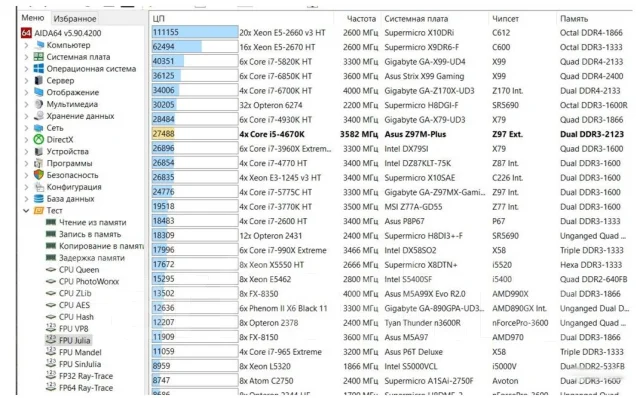Viewport: 640px width, 398px height.
Task: Click the Мультимедиа icon
Action: 39,104
